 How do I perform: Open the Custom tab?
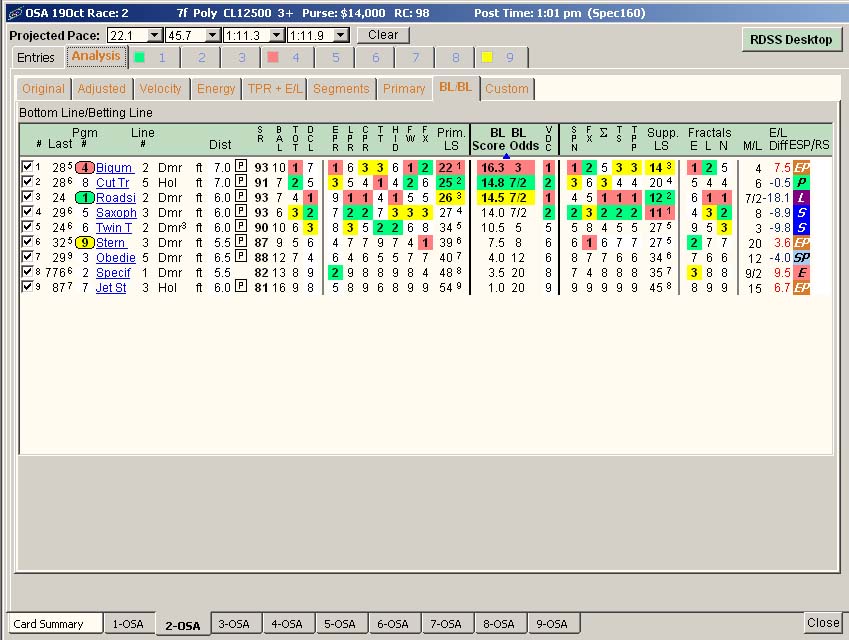tap(507, 89)
